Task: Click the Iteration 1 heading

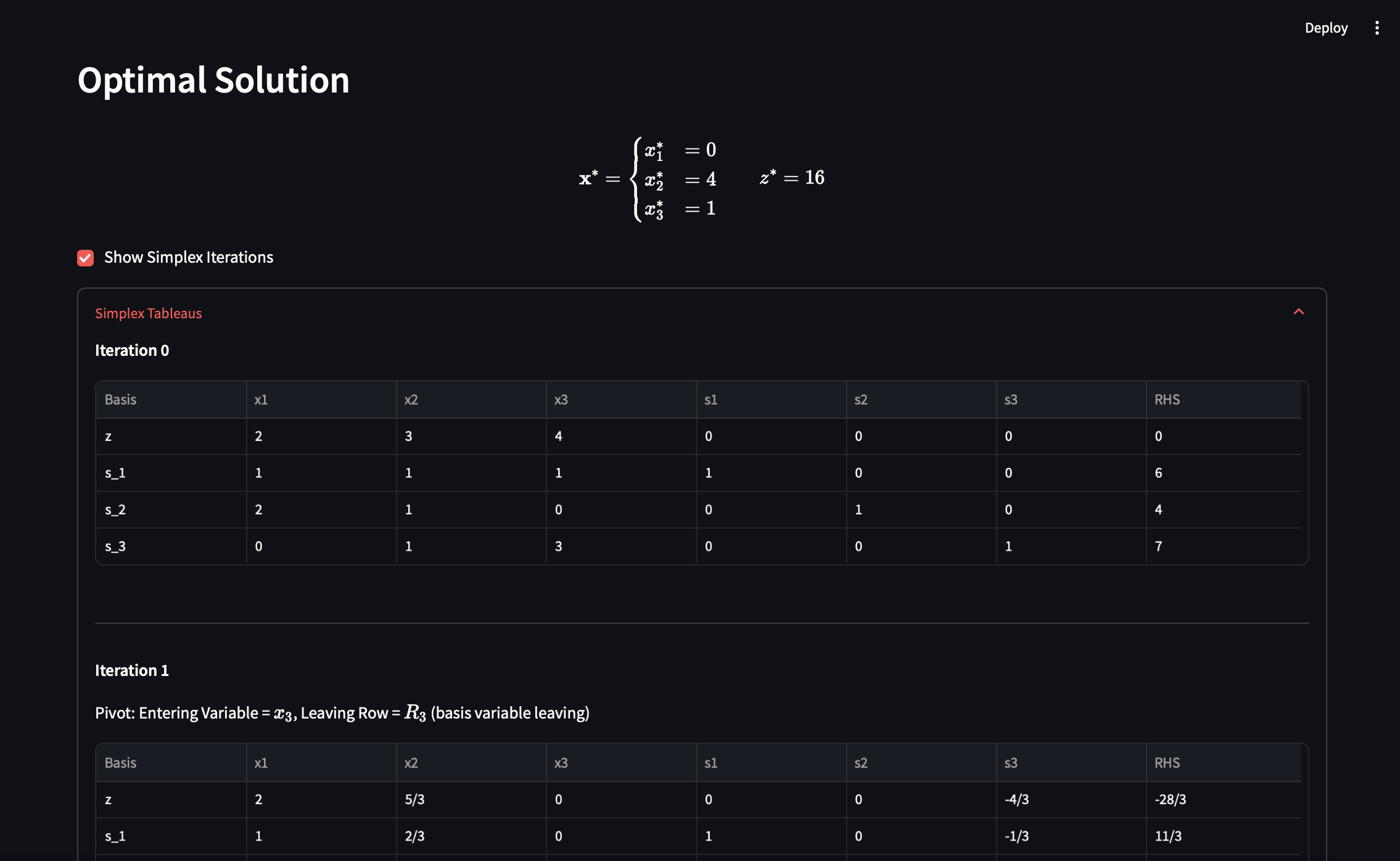Action: pos(132,670)
